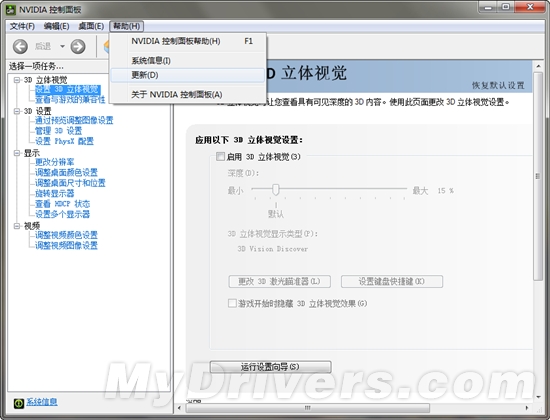Choose NVIDIA 控制面板帮助(H) menu entry

[x=188, y=41]
